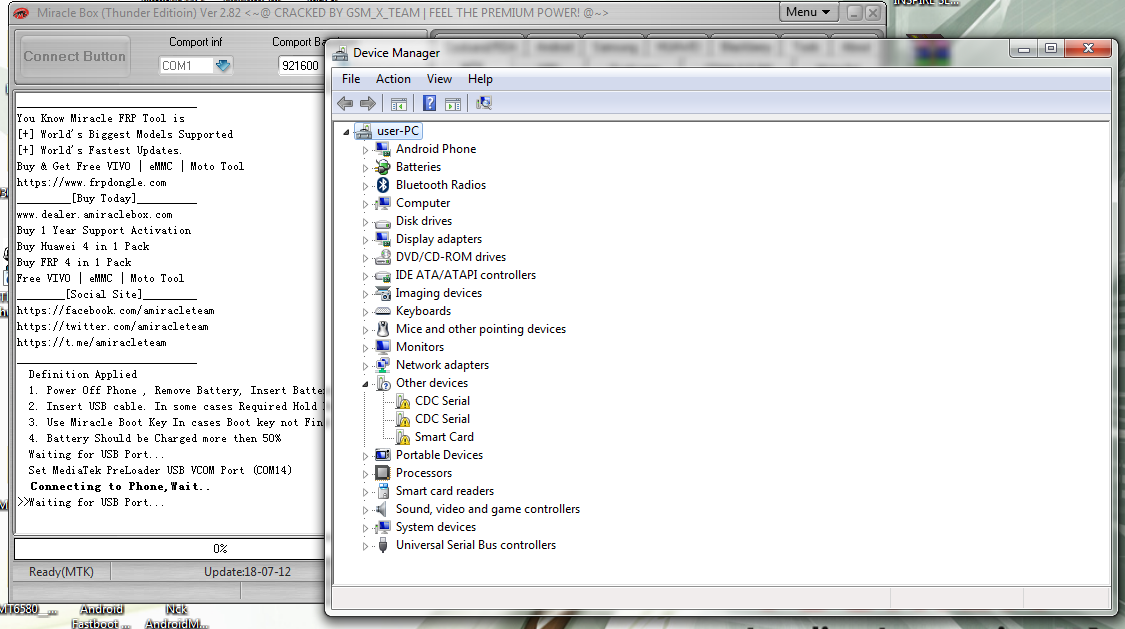Click the 'Buy Huawei 4 in 1 Pack' line
The image size is (1125, 629).
pyautogui.click(x=83, y=246)
